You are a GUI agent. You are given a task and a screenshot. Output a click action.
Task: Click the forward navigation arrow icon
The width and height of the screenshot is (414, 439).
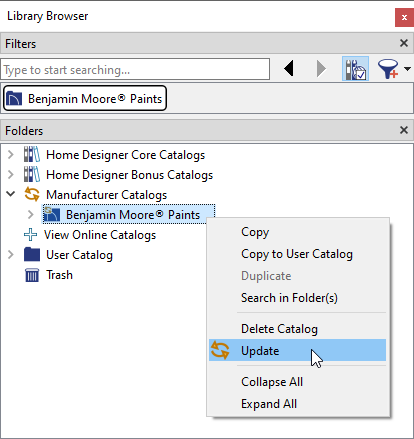coord(321,69)
